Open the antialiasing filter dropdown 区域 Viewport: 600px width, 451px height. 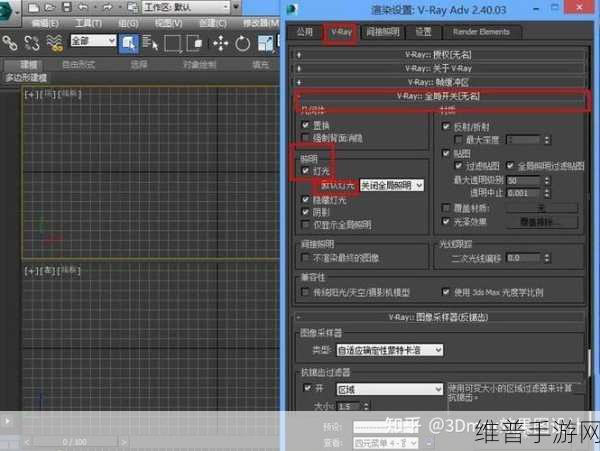[x=390, y=389]
